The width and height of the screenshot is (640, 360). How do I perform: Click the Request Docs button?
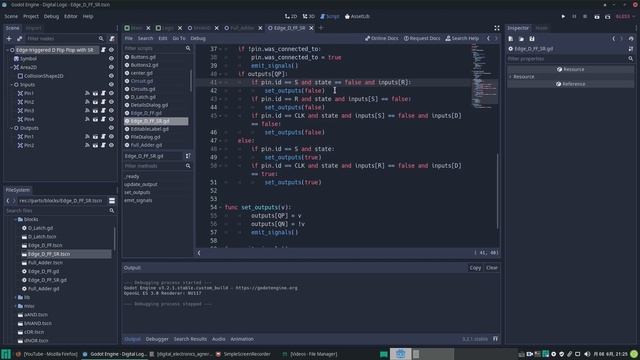coord(422,38)
